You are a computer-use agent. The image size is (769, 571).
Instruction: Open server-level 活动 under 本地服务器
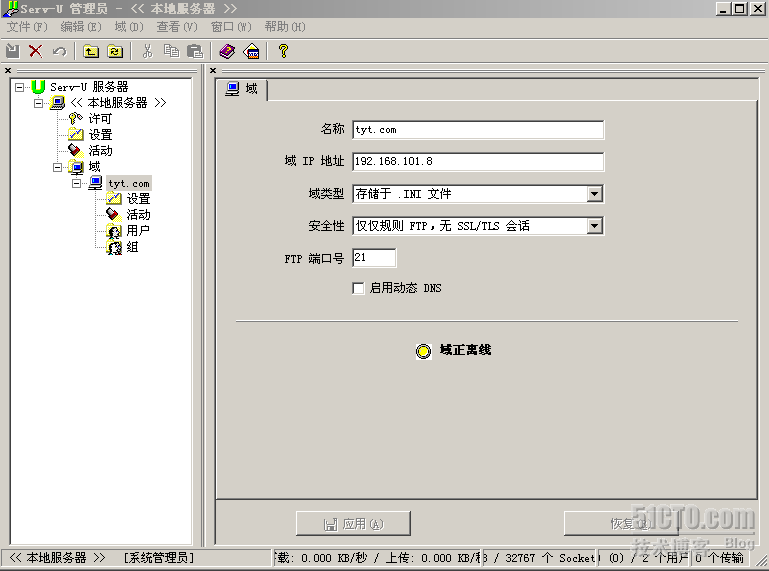click(101, 151)
